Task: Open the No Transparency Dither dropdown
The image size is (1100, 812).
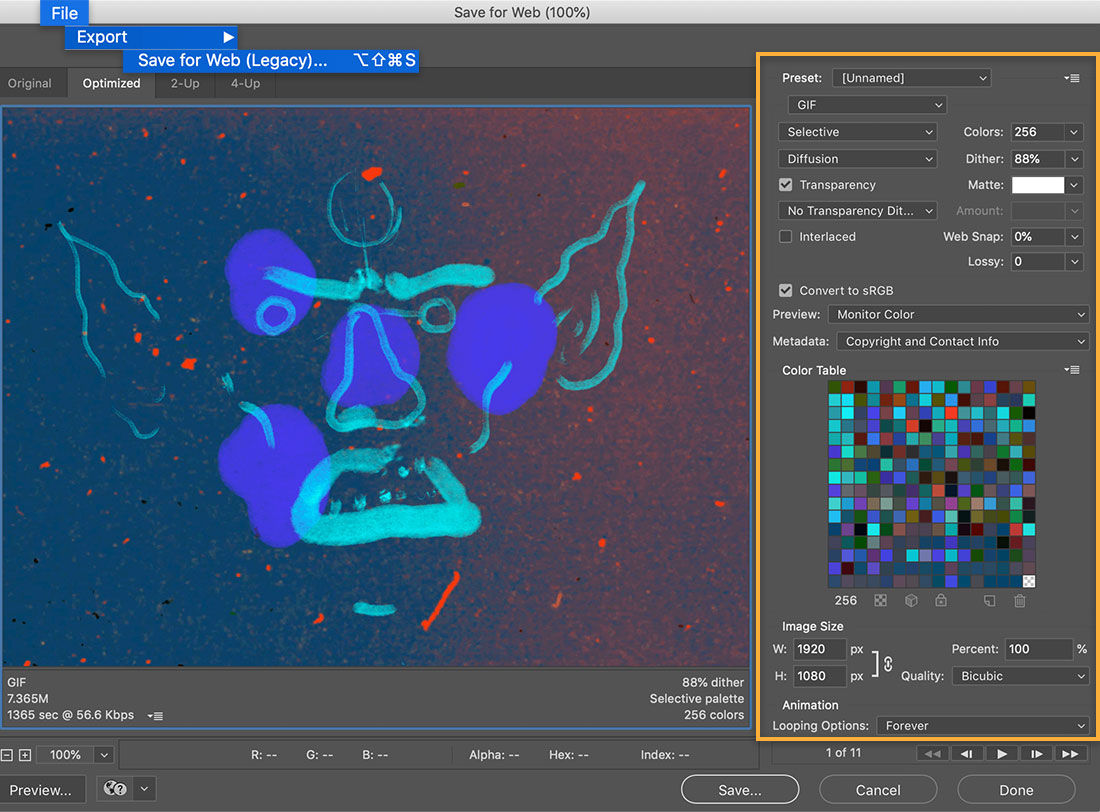Action: [x=858, y=211]
